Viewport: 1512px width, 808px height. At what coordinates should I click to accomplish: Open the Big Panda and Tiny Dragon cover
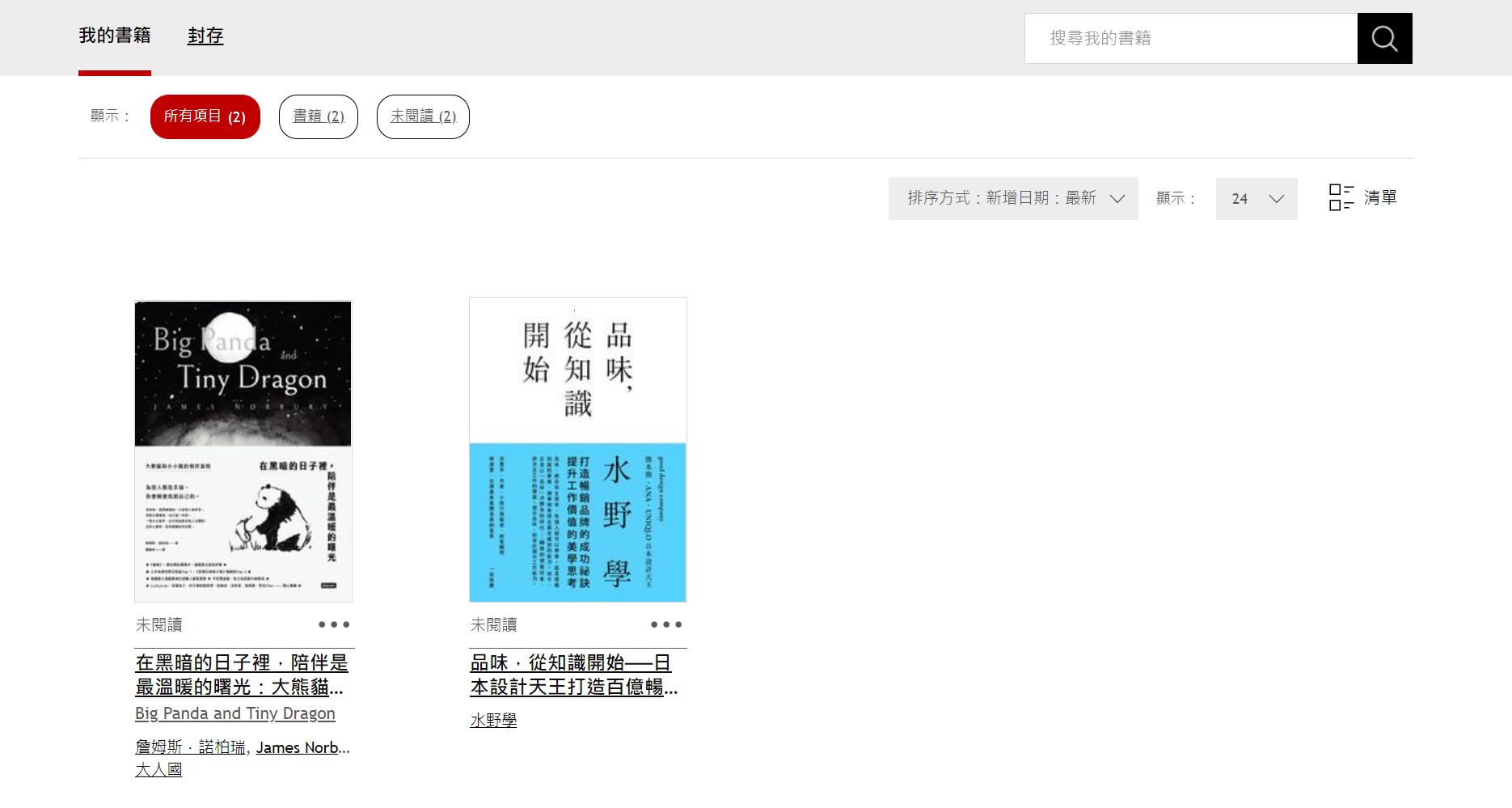(x=243, y=451)
